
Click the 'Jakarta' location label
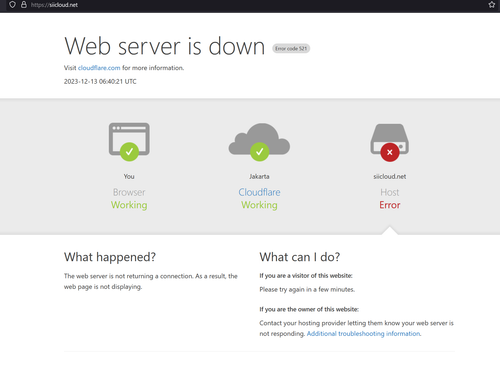click(x=259, y=176)
